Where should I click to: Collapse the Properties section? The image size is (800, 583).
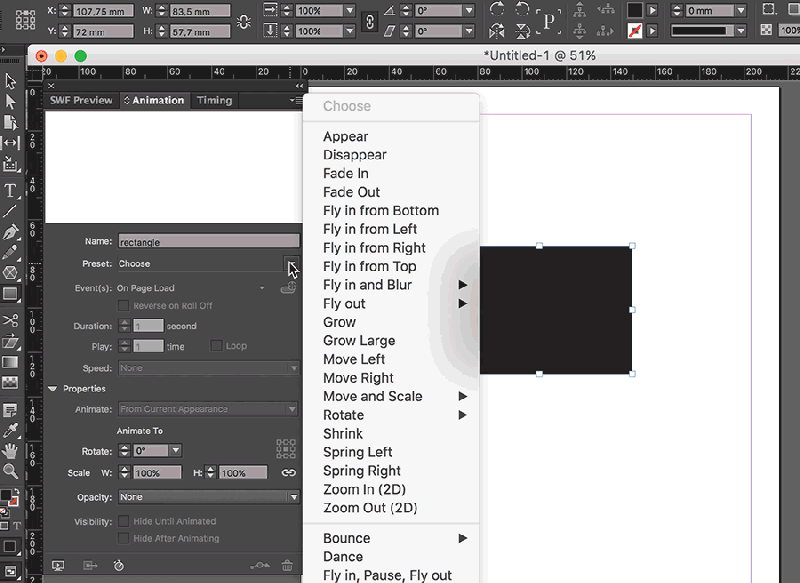coord(53,389)
